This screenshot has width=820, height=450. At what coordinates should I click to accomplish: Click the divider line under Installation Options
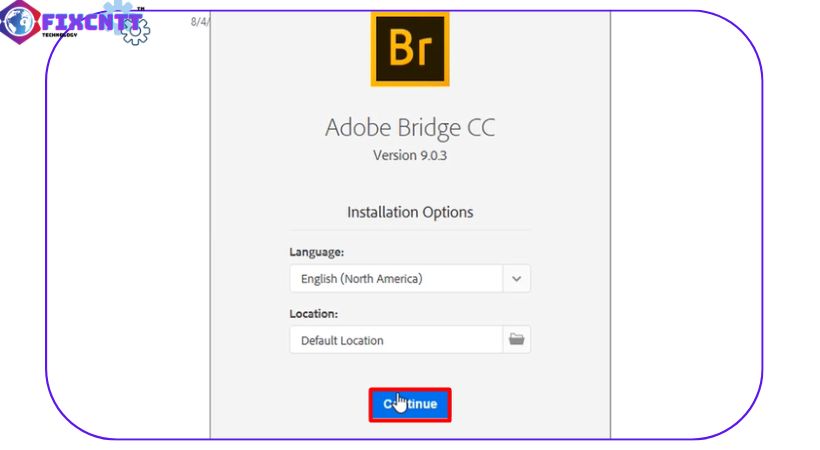[409, 229]
